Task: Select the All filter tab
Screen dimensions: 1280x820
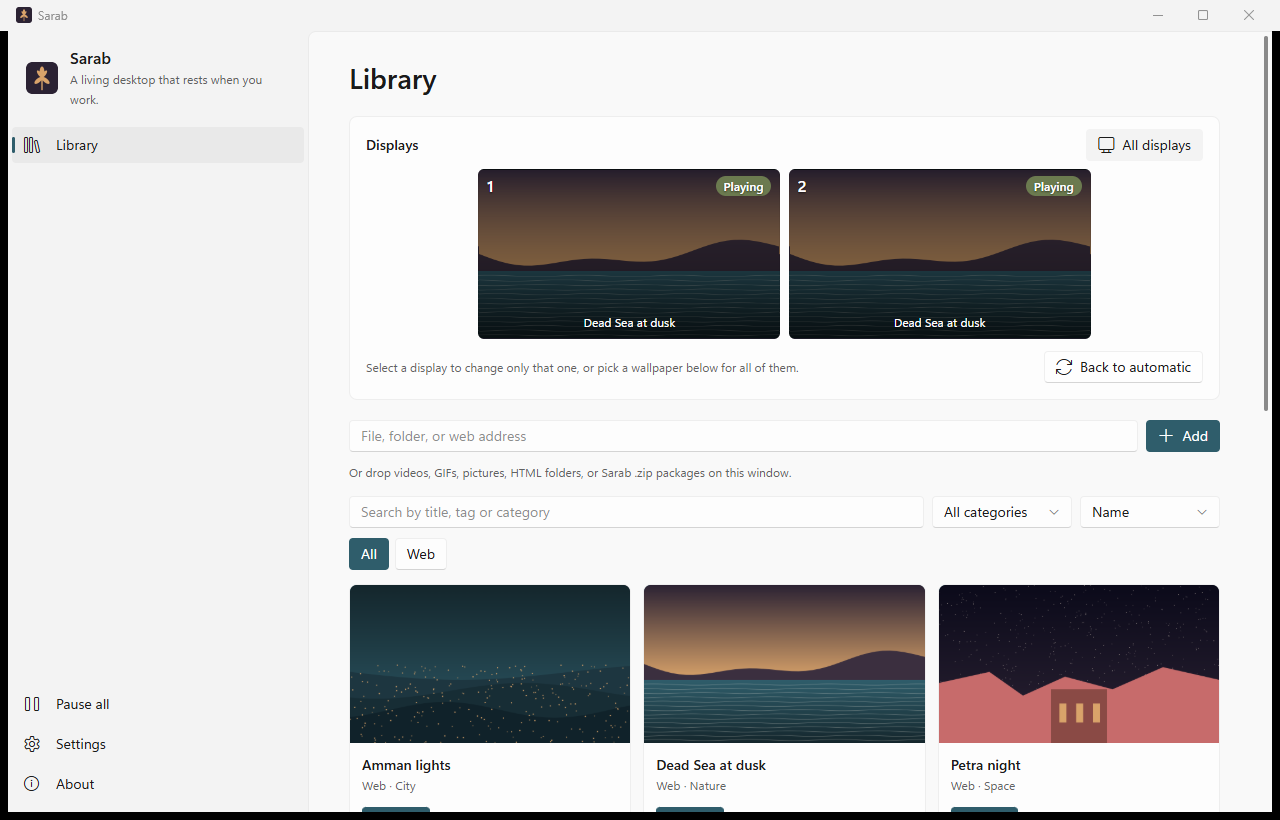Action: click(x=369, y=554)
